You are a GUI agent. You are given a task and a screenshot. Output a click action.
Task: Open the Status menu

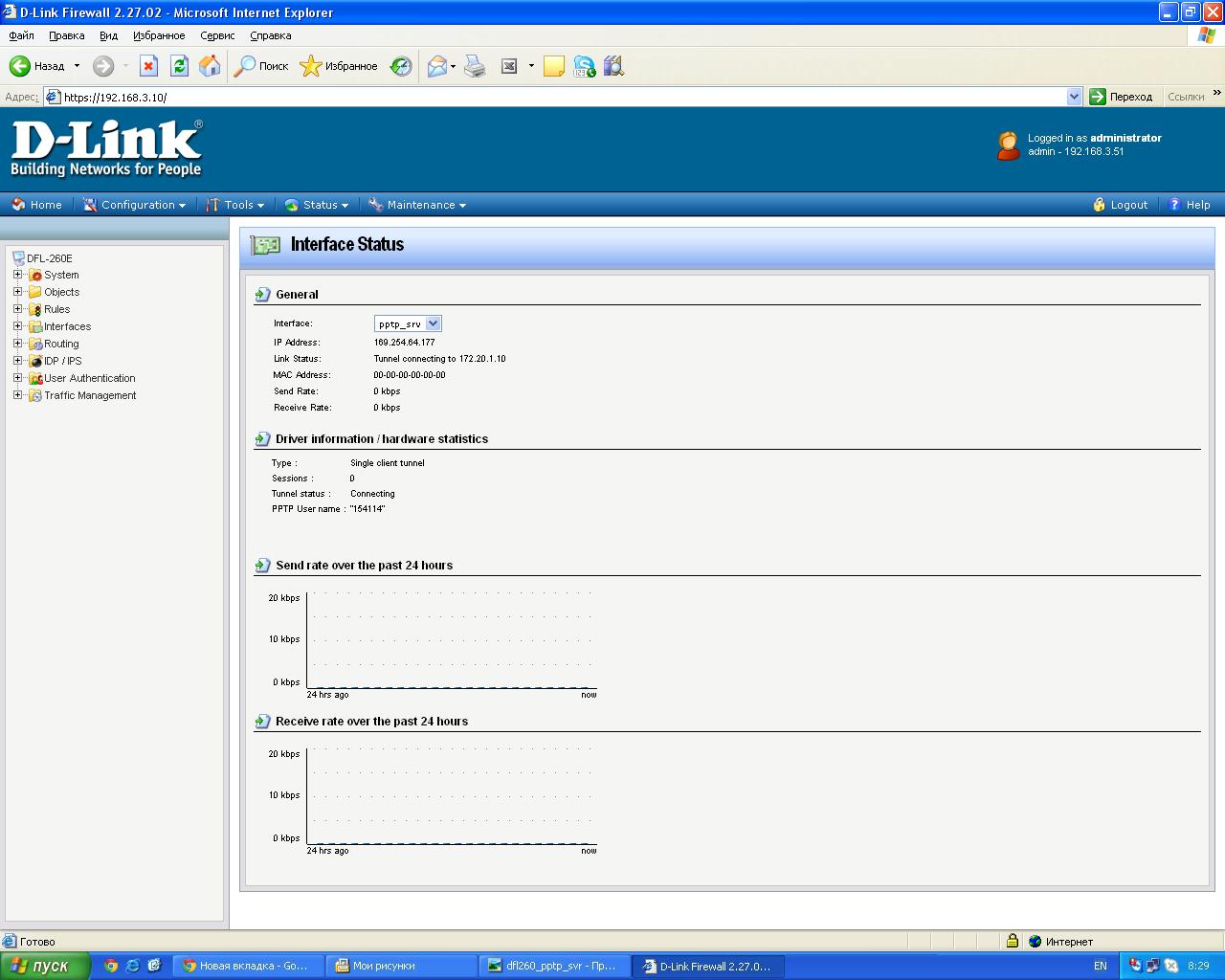317,205
